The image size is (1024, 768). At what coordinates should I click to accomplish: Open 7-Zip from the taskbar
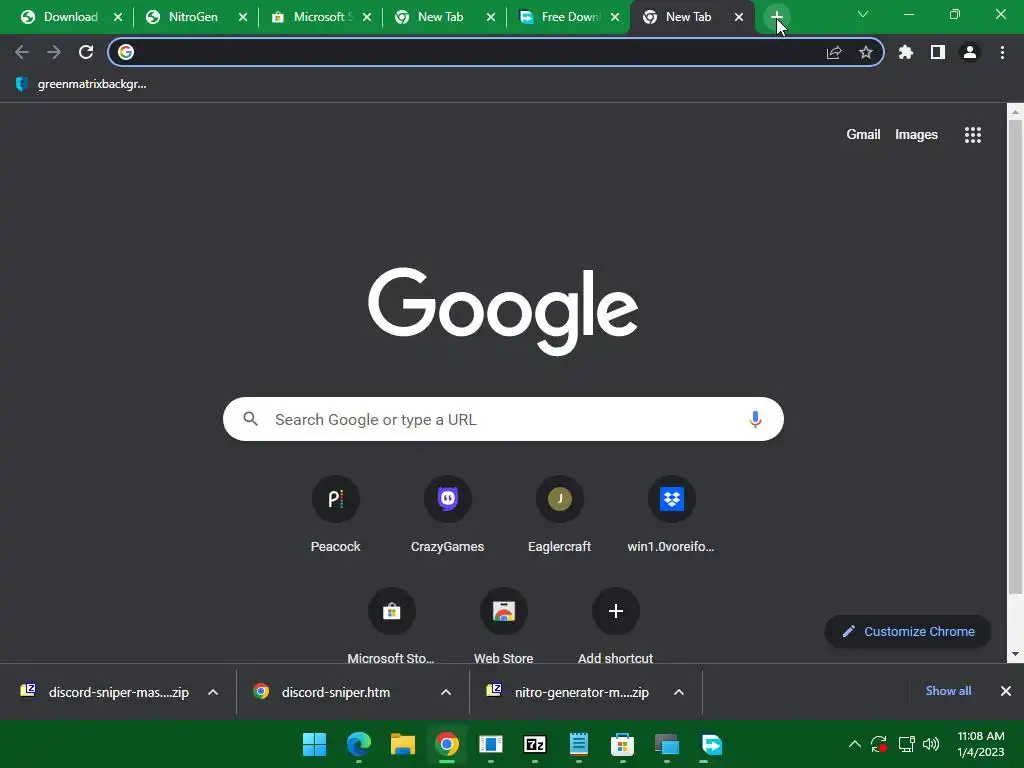pyautogui.click(x=535, y=744)
